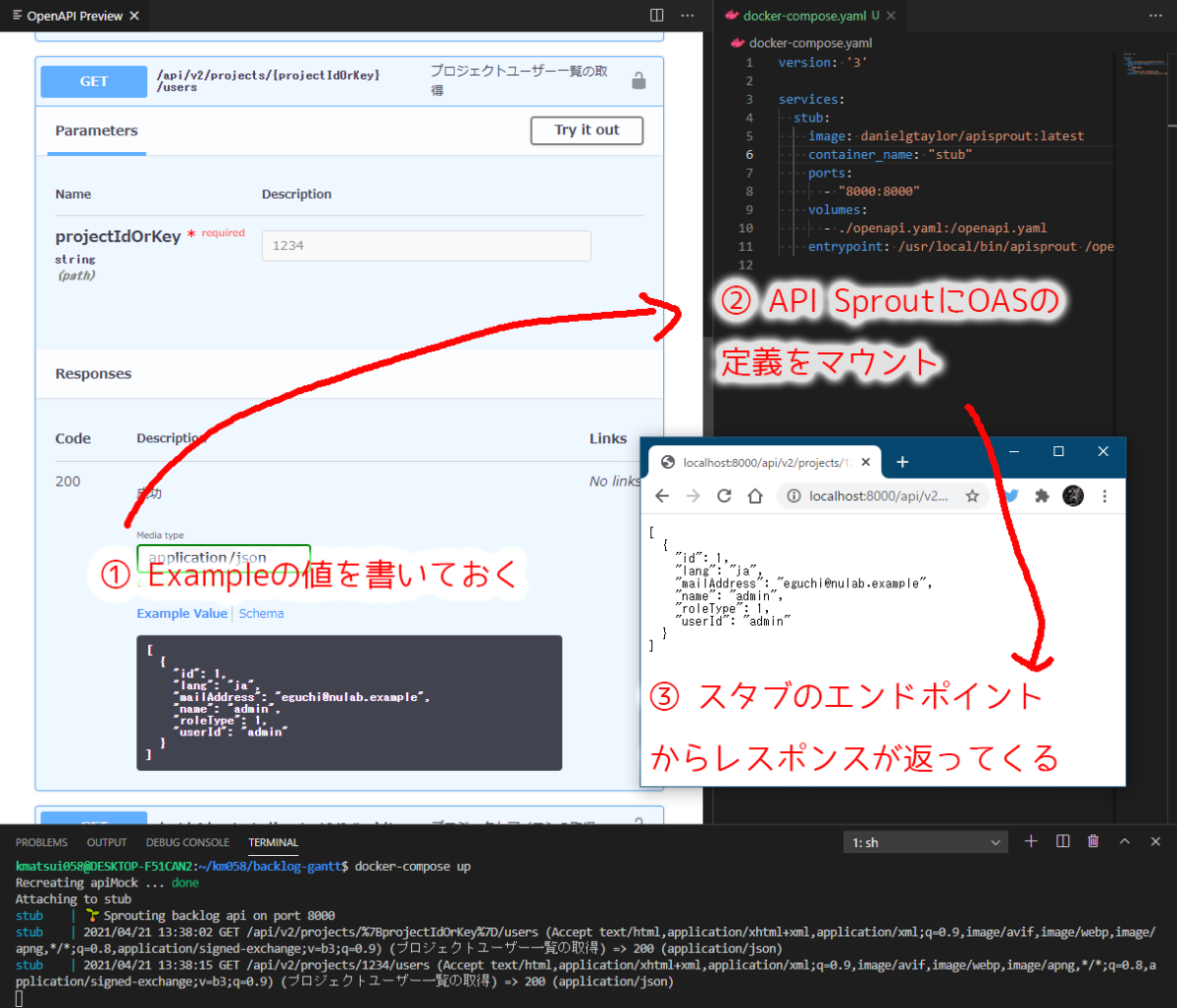The image size is (1177, 1008).
Task: View site information in Chrome's address bar
Action: coord(793,496)
